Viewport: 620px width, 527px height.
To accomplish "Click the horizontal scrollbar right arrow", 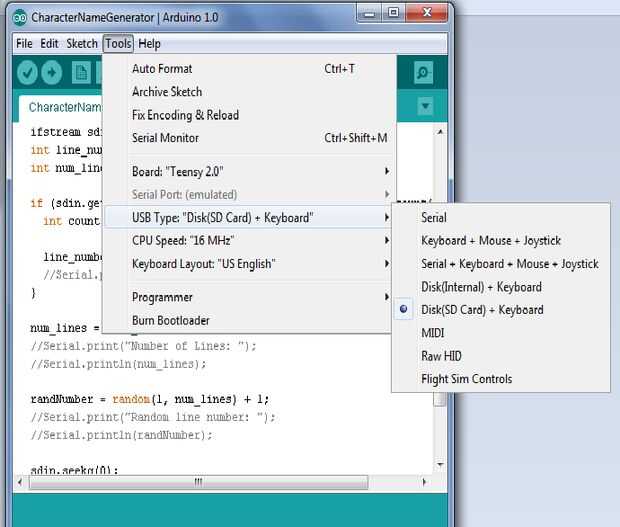I will (x=424, y=482).
